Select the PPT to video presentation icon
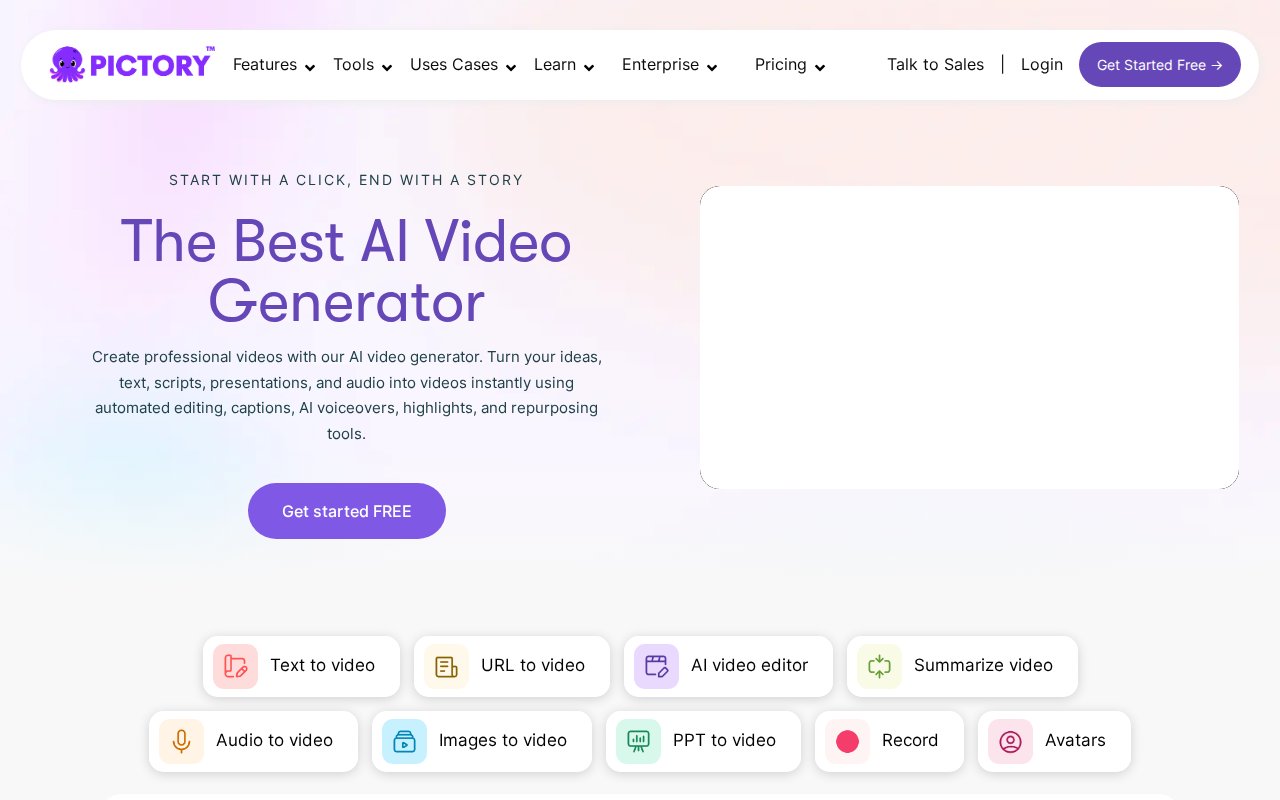This screenshot has width=1280, height=800. click(x=639, y=741)
